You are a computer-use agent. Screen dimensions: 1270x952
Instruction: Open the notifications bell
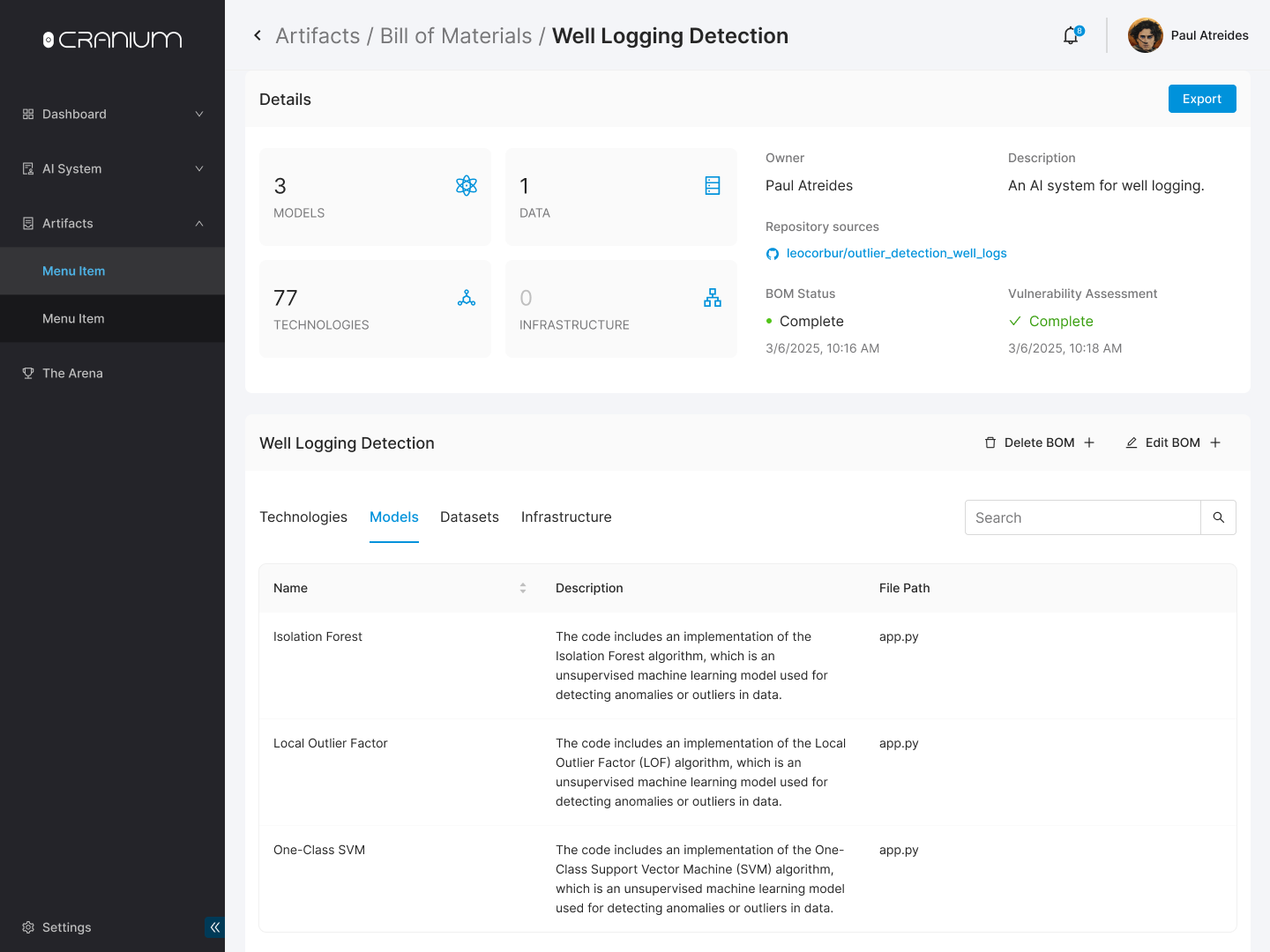[x=1071, y=35]
